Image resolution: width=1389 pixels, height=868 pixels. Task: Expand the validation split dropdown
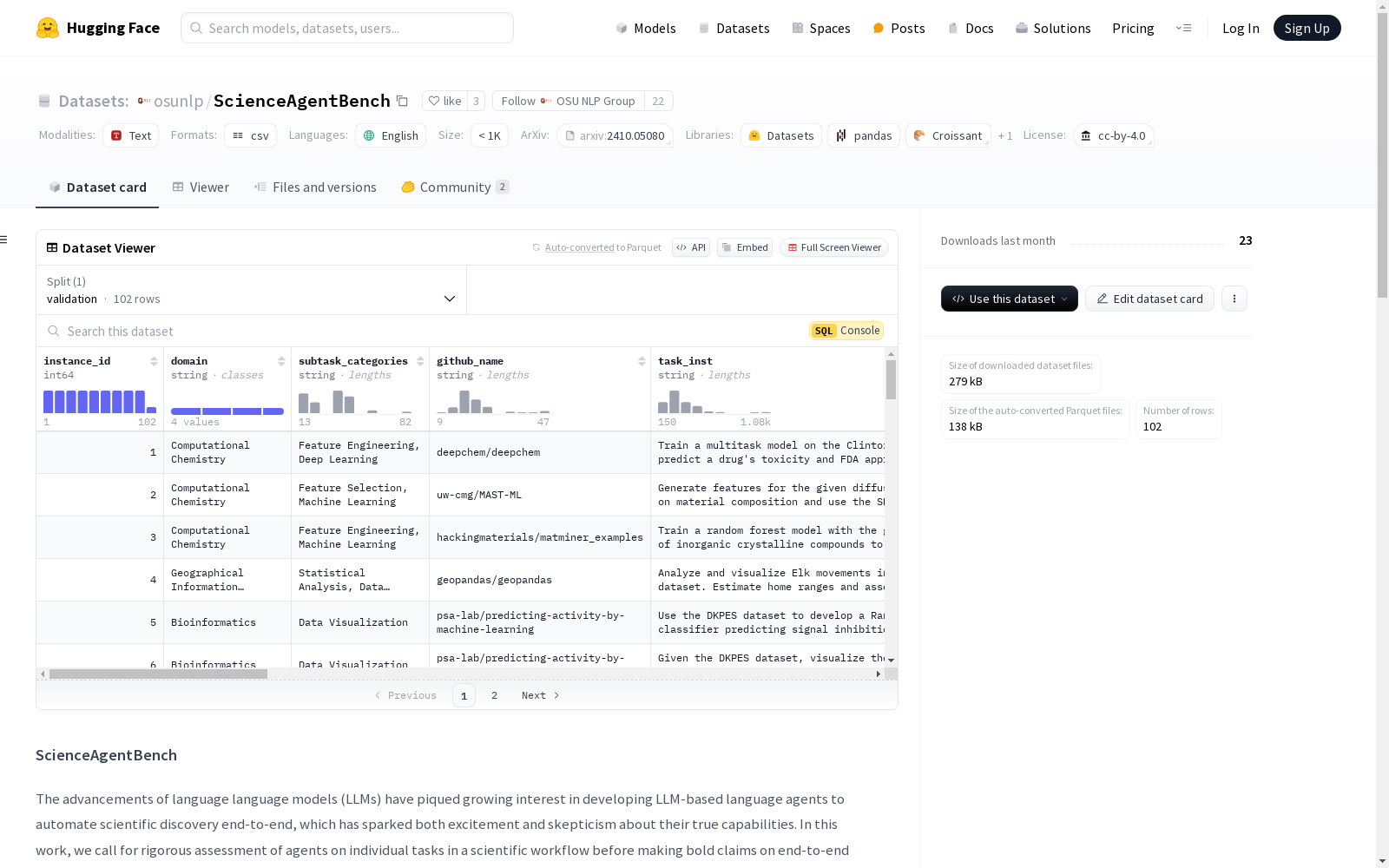[251, 290]
